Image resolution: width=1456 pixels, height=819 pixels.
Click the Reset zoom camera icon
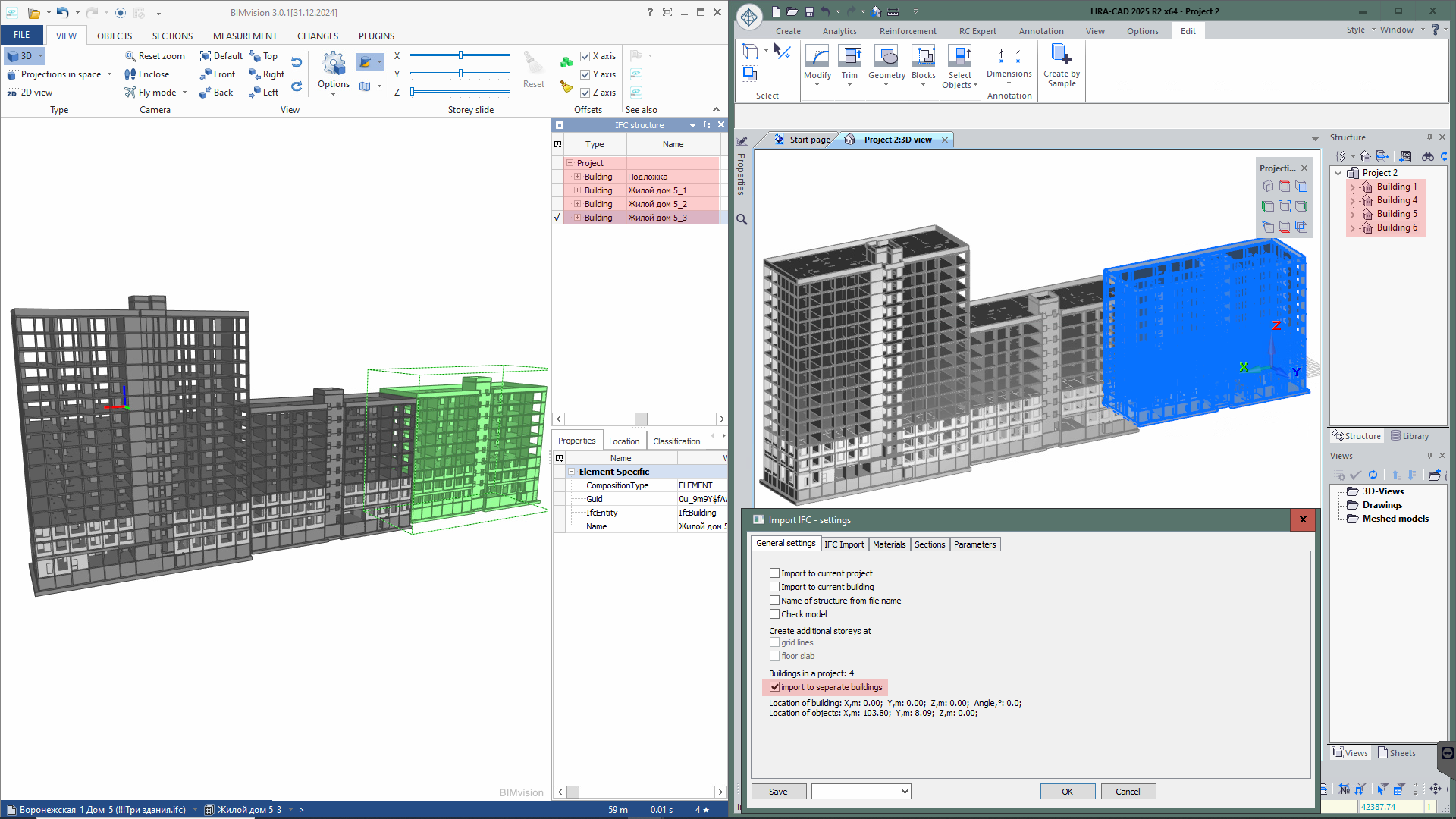coord(130,56)
